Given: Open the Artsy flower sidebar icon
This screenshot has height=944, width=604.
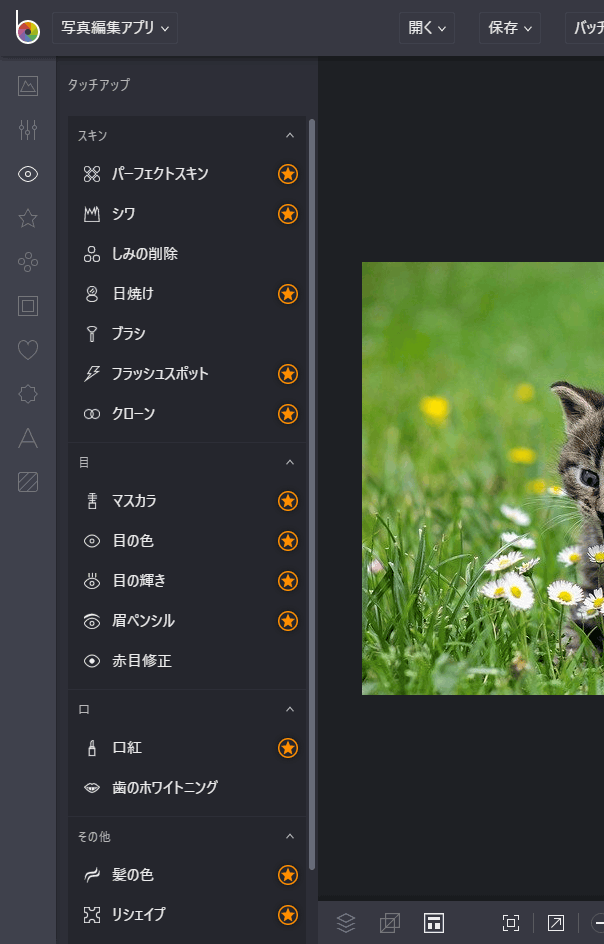Looking at the screenshot, I should coord(28,262).
